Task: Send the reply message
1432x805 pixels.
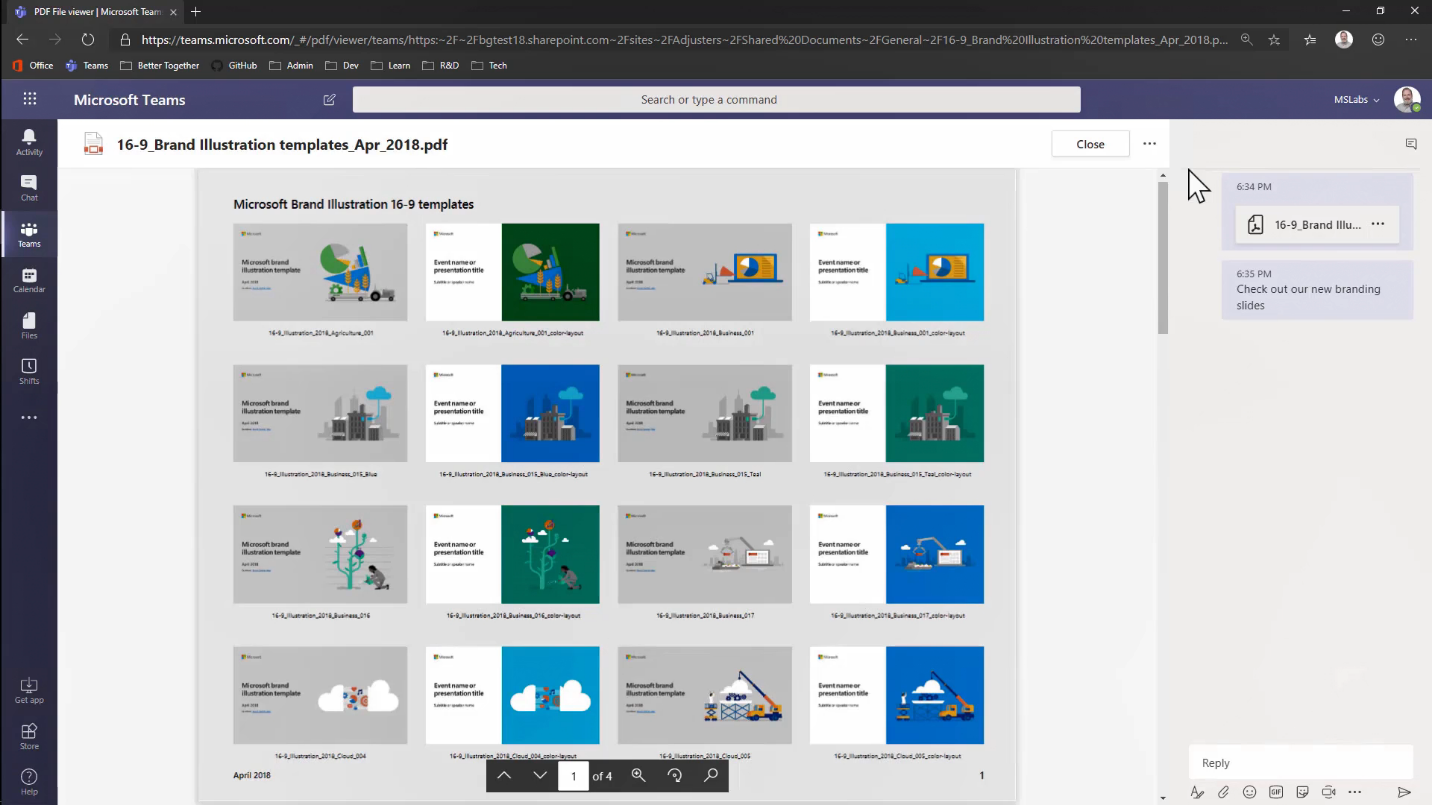Action: [1404, 792]
